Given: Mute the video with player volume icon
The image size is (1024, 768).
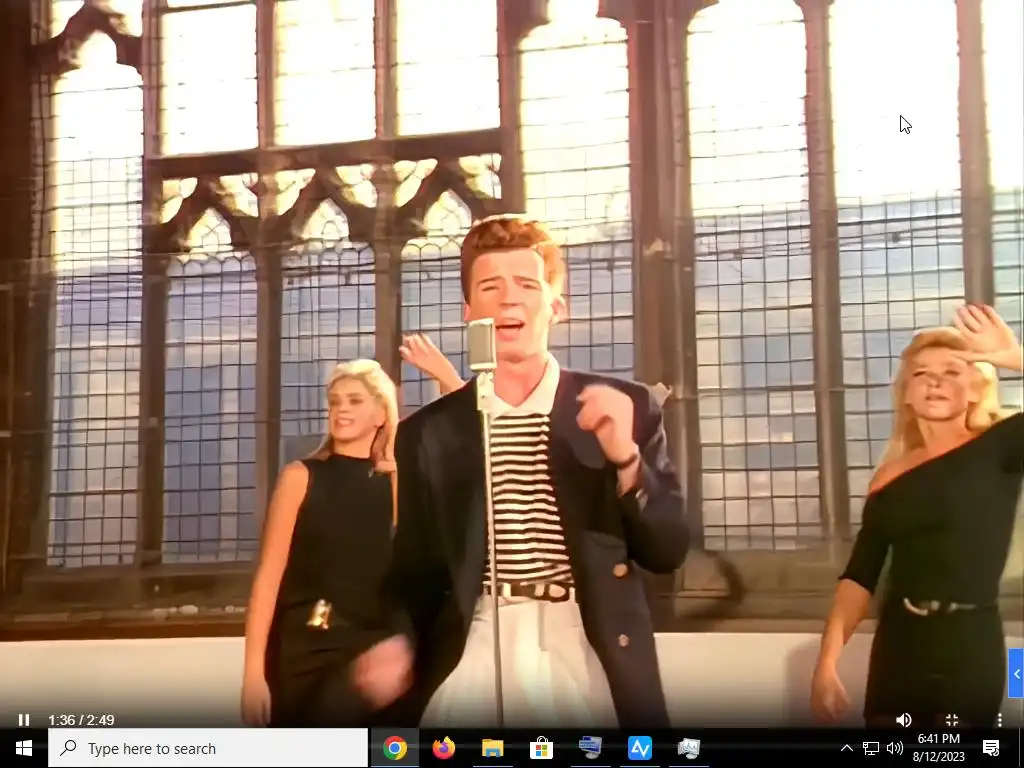Looking at the screenshot, I should click(904, 720).
